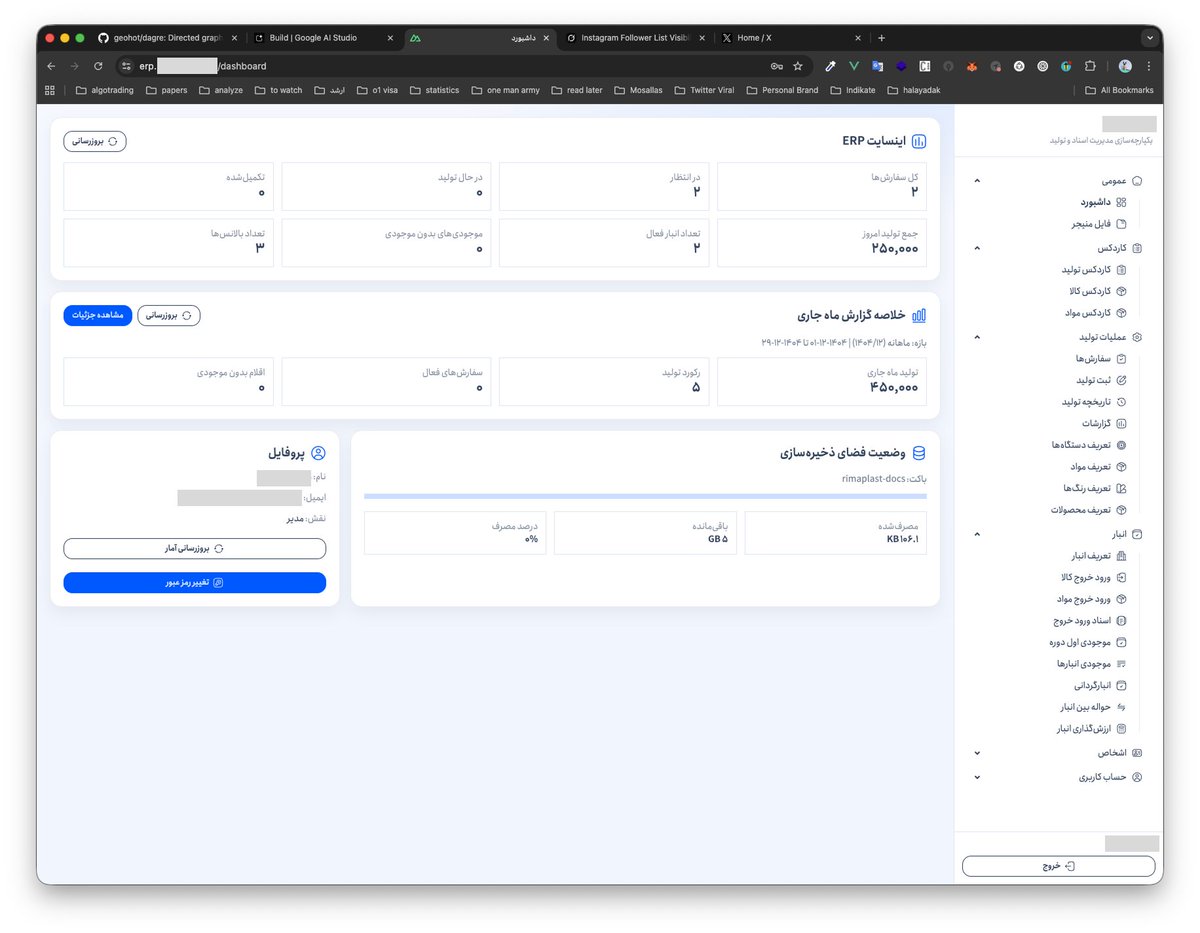
Task: Open the eyedropper extension
Action: coord(830,66)
